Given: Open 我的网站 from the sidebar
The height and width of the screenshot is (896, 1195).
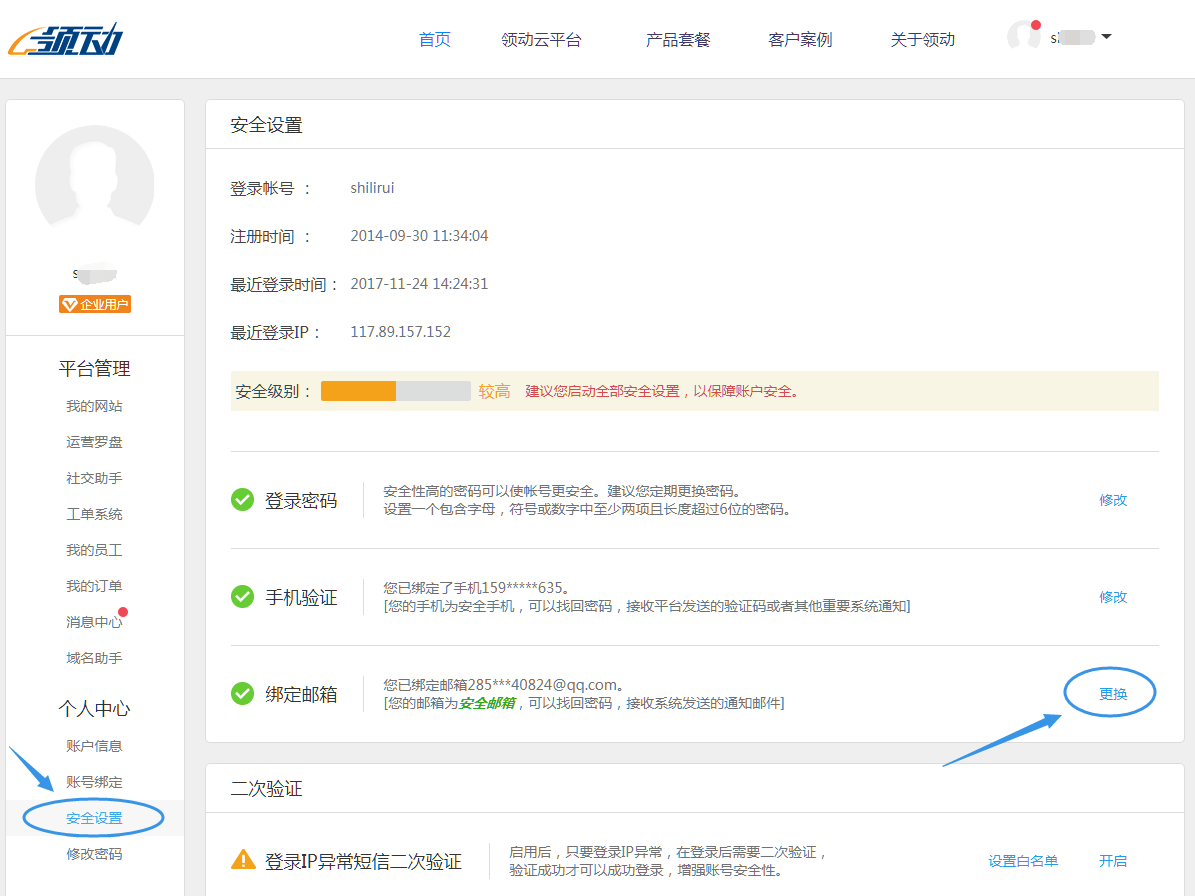Looking at the screenshot, I should [94, 405].
